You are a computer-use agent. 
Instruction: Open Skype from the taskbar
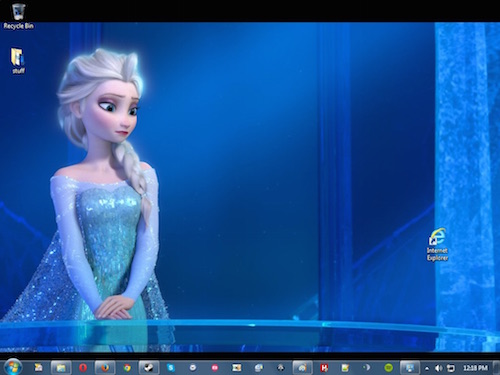[x=171, y=368]
